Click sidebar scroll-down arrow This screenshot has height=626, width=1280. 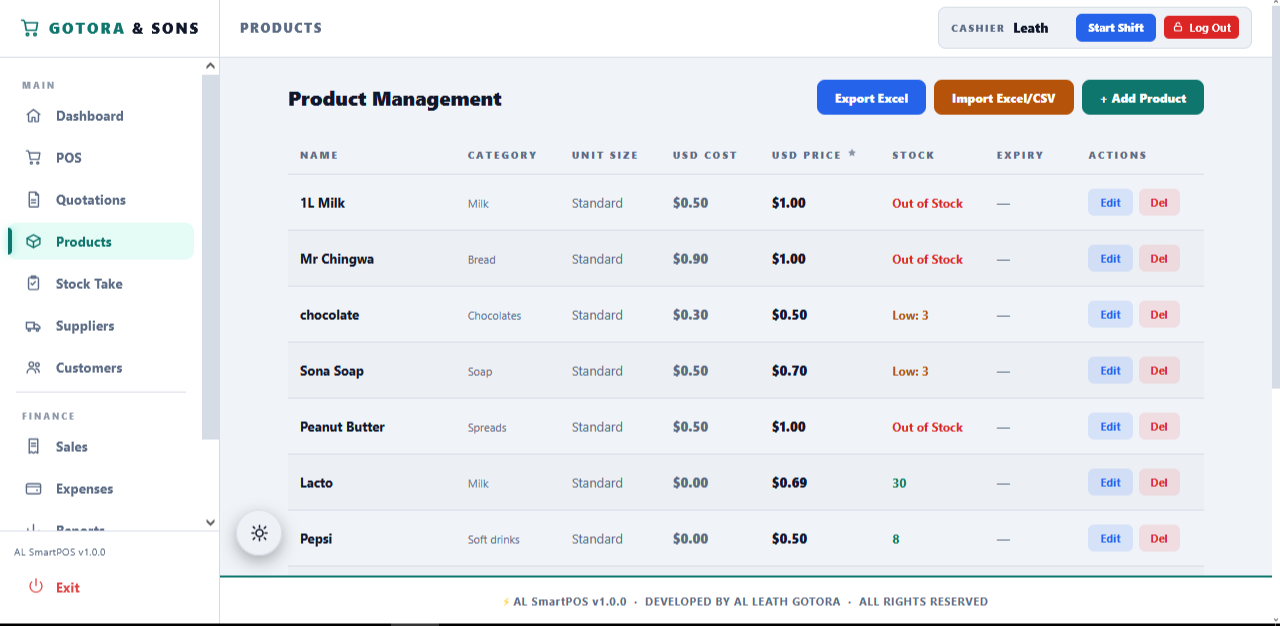click(x=210, y=522)
